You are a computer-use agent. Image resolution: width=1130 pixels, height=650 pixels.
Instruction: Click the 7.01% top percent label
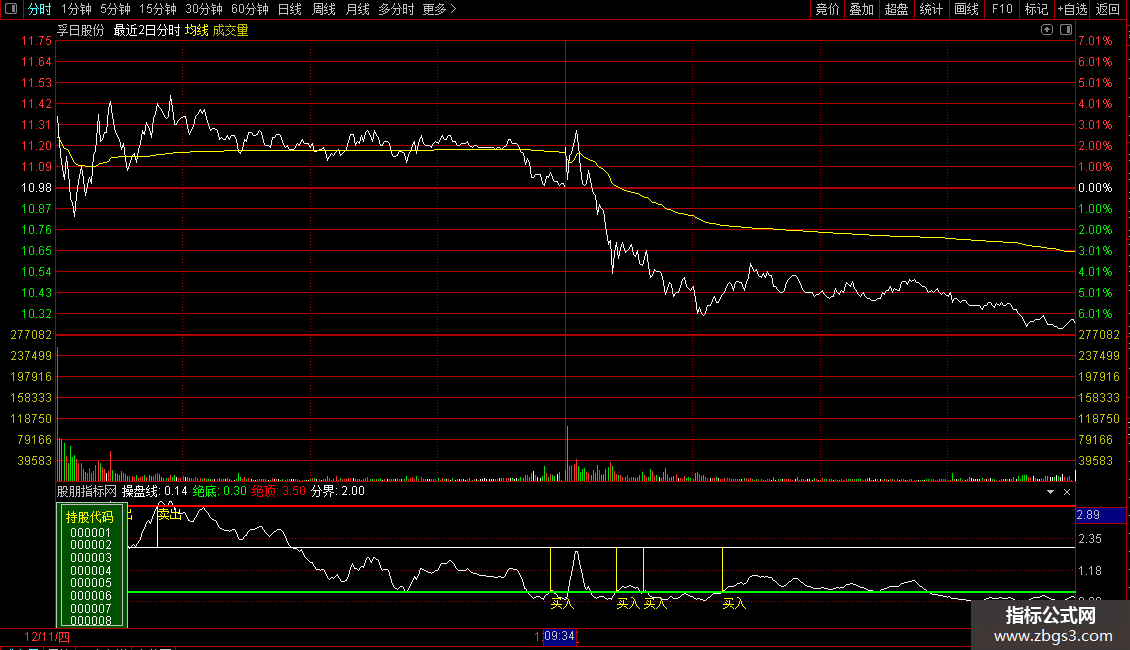coord(1095,41)
